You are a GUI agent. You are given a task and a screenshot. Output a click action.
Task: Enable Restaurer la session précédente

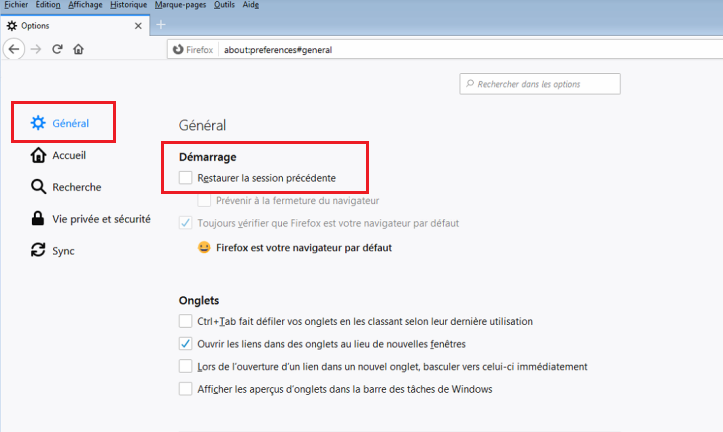pyautogui.click(x=185, y=178)
